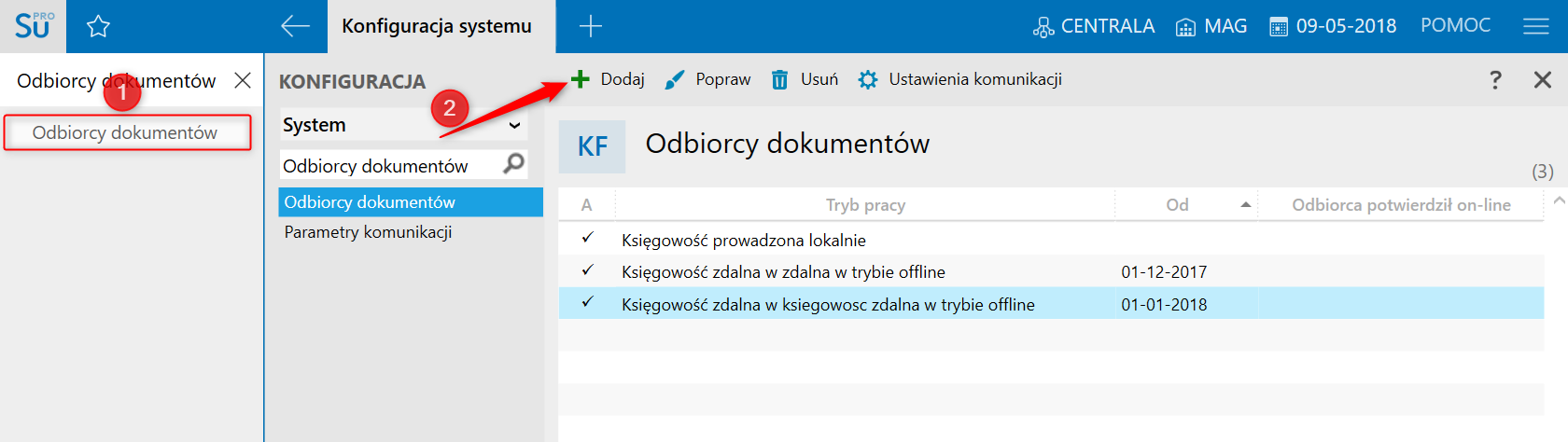The image size is (1568, 442).
Task: Click the search magnifier icon
Action: click(x=513, y=164)
